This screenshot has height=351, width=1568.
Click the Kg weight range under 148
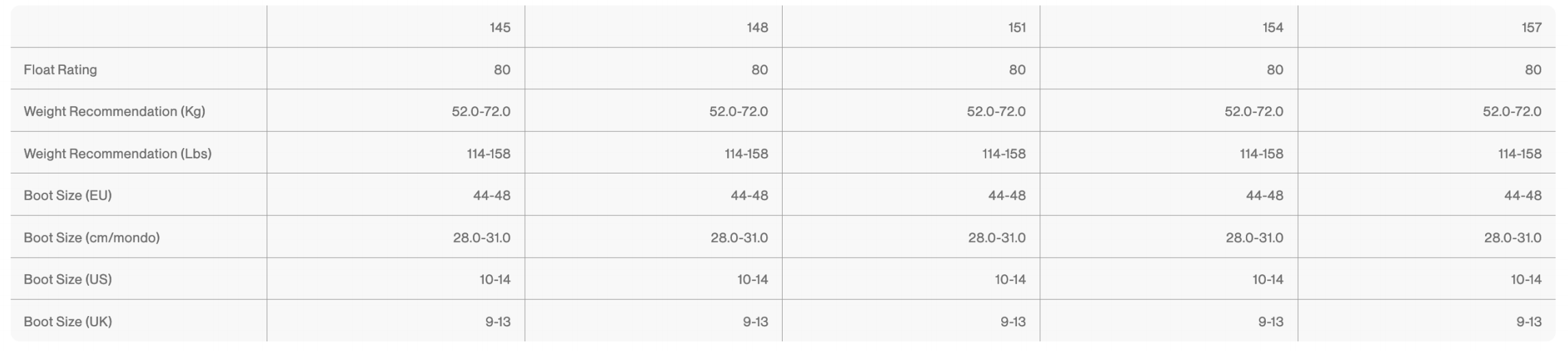738,112
